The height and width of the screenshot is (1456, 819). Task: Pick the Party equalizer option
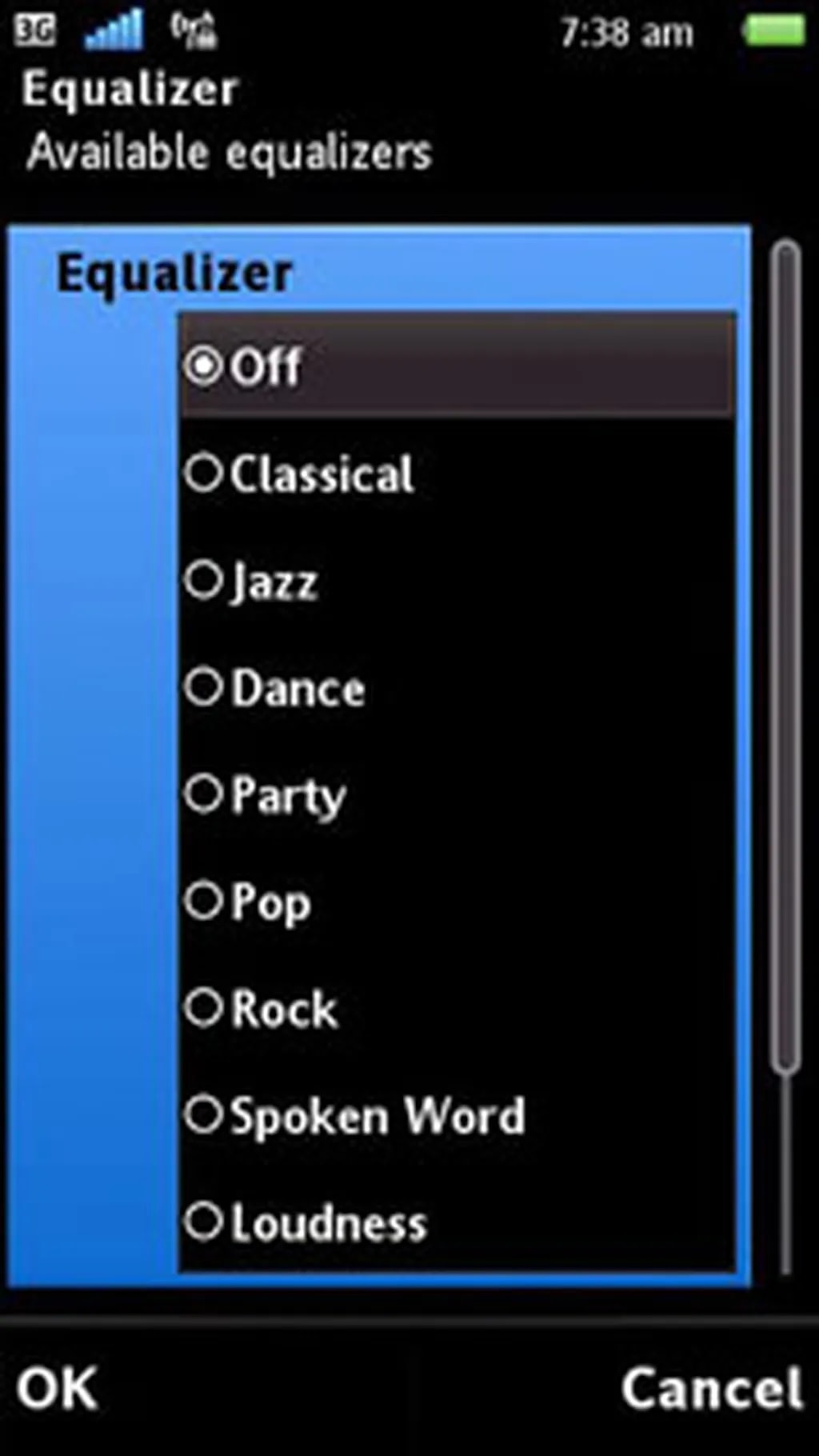tap(203, 794)
